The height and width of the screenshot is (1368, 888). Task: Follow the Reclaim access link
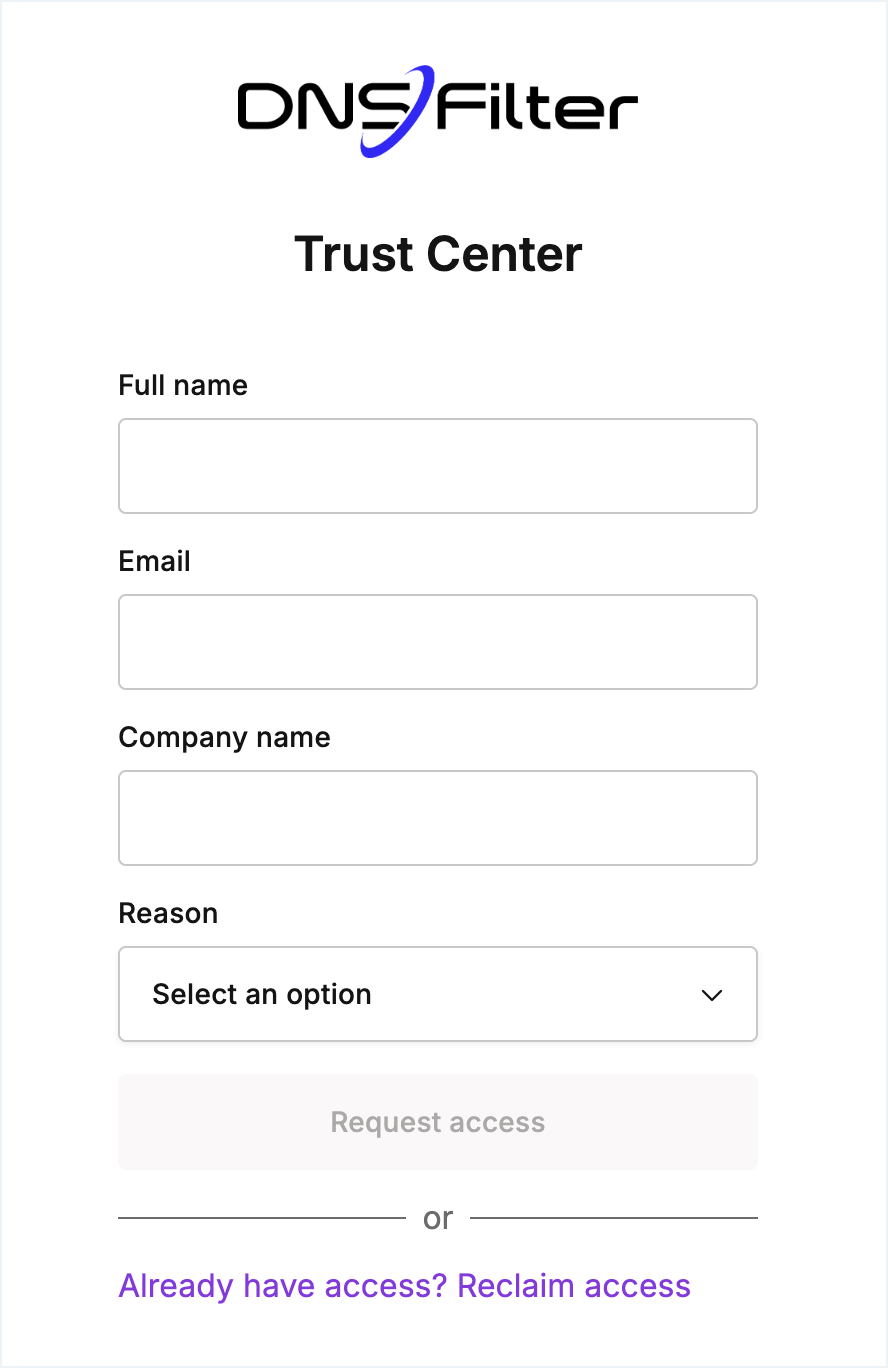point(574,1285)
